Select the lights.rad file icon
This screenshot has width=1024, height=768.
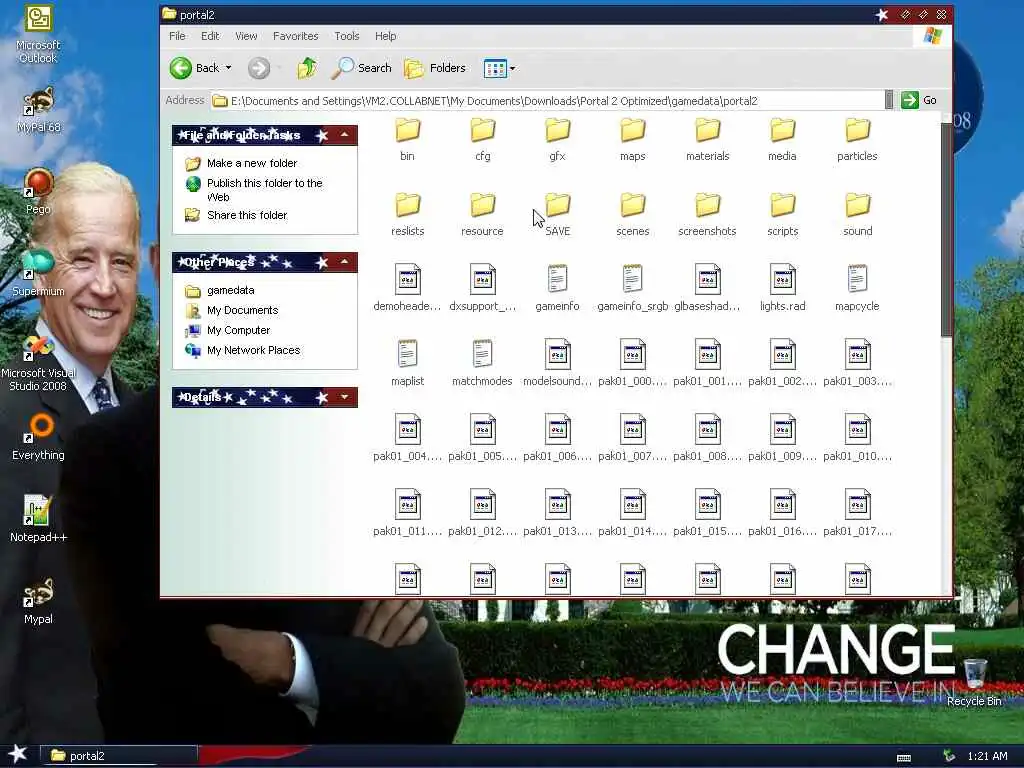782,279
